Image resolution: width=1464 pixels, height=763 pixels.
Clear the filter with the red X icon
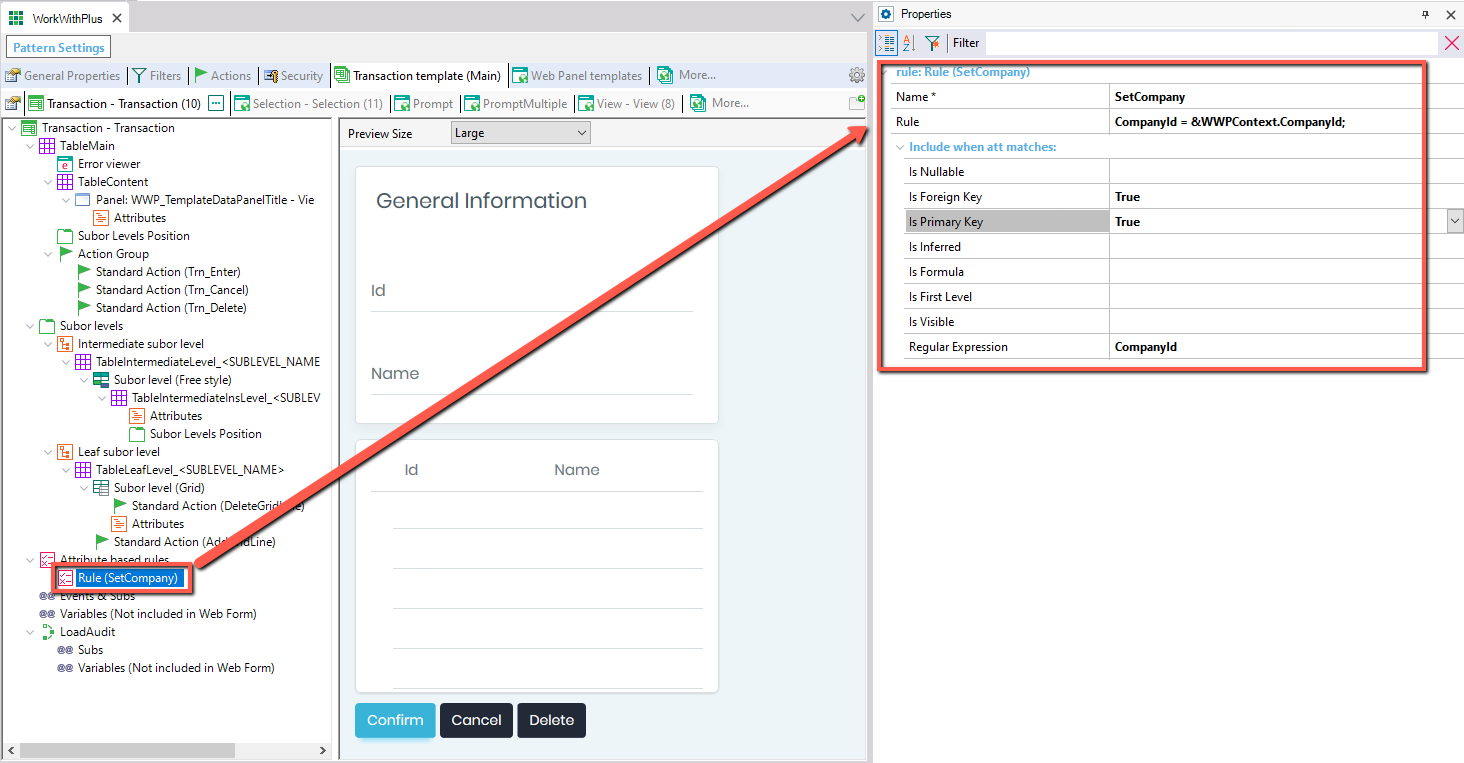click(1453, 43)
